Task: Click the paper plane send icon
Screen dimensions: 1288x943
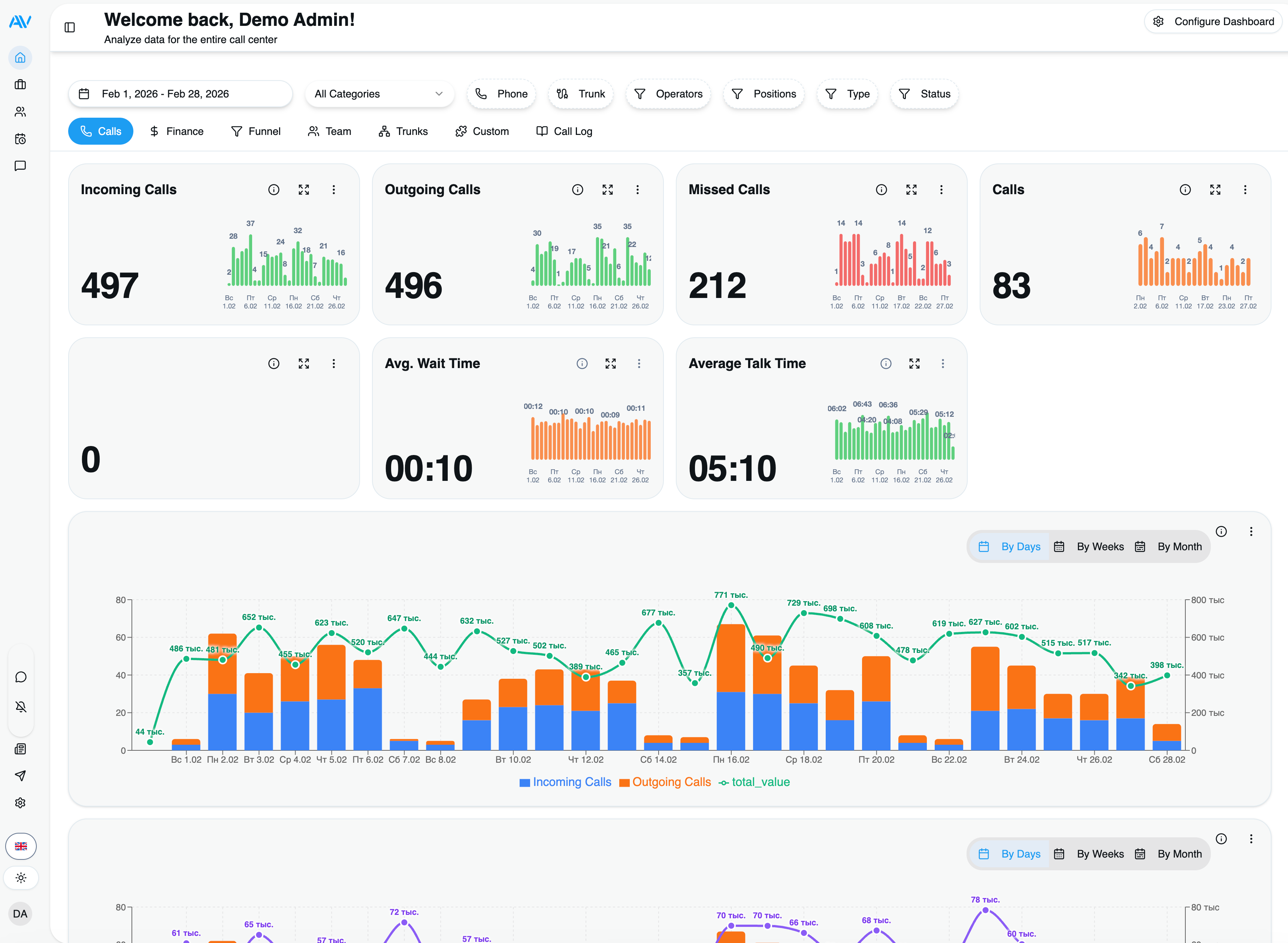Action: pyautogui.click(x=21, y=776)
